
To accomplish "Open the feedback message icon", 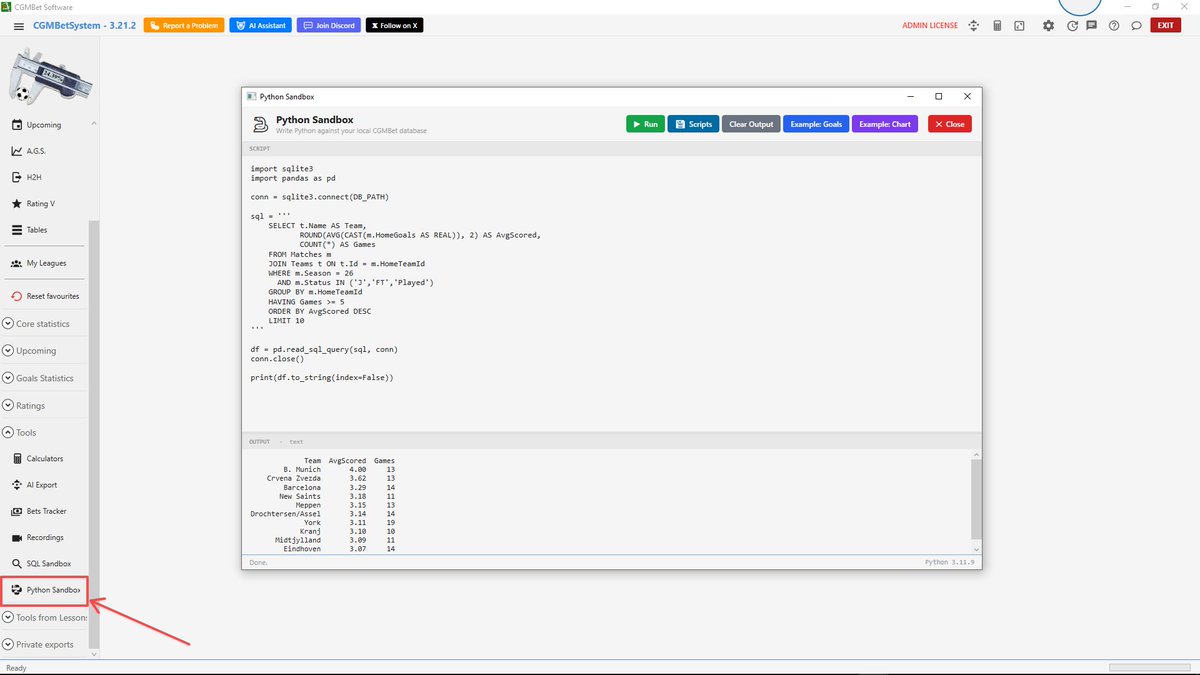I will 1092,26.
